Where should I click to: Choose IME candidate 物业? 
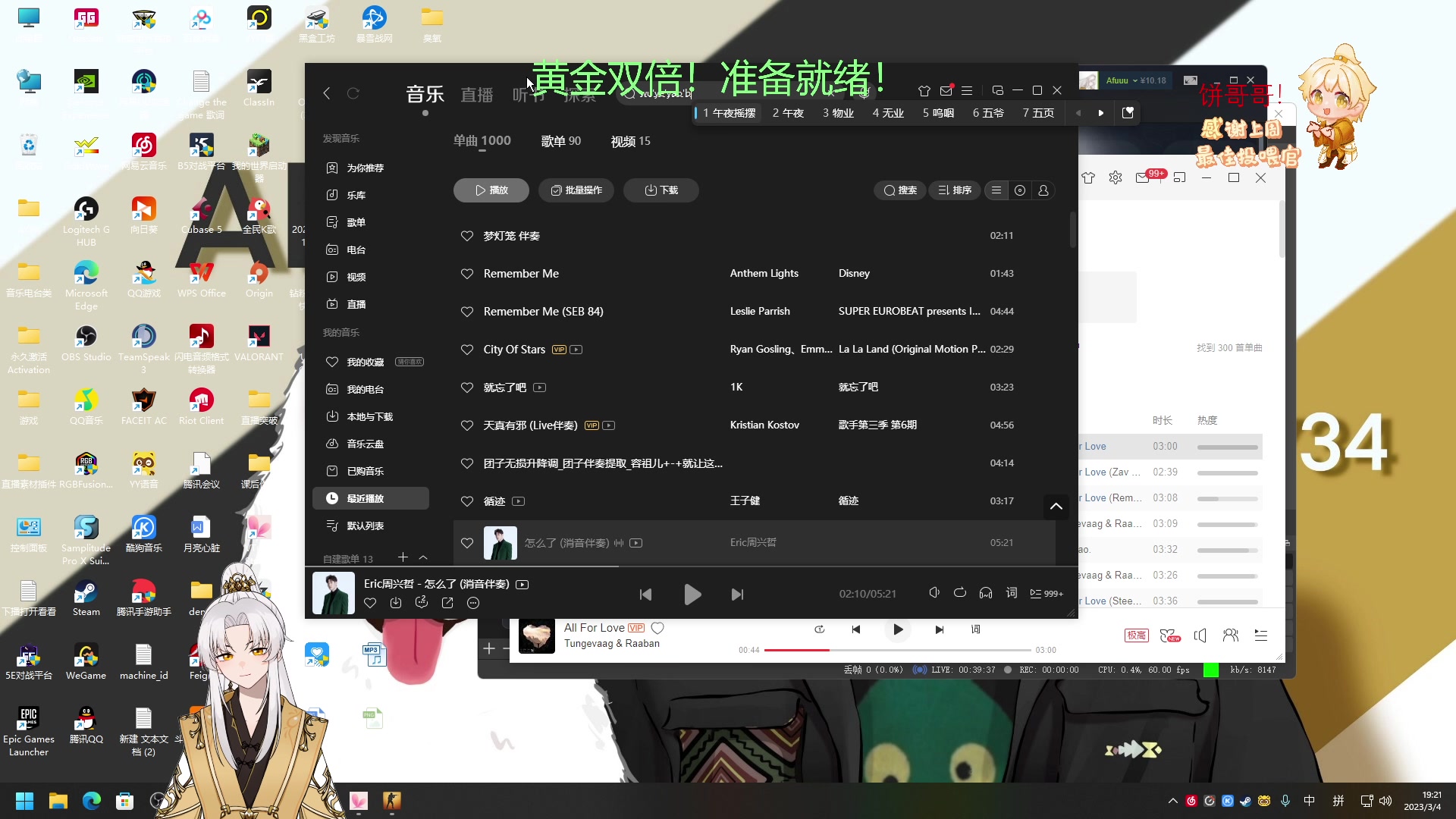pyautogui.click(x=838, y=113)
